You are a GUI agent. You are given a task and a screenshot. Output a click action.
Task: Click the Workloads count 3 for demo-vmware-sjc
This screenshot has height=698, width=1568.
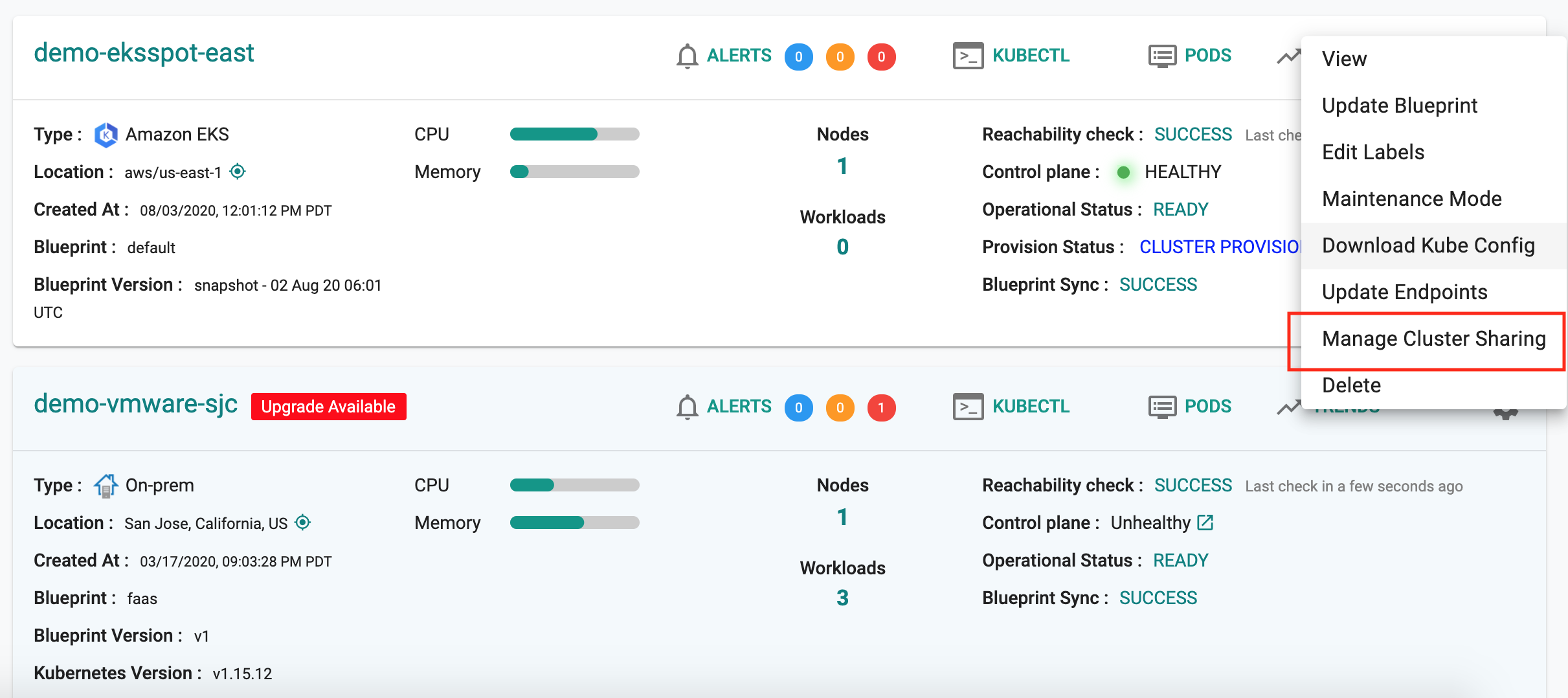click(x=842, y=598)
